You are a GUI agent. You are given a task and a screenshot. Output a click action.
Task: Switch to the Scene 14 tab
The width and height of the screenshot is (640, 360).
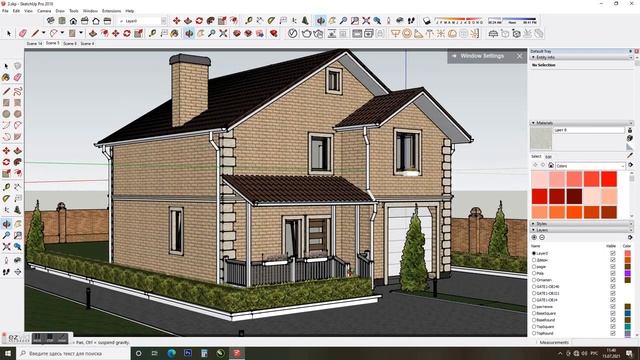click(x=34, y=43)
